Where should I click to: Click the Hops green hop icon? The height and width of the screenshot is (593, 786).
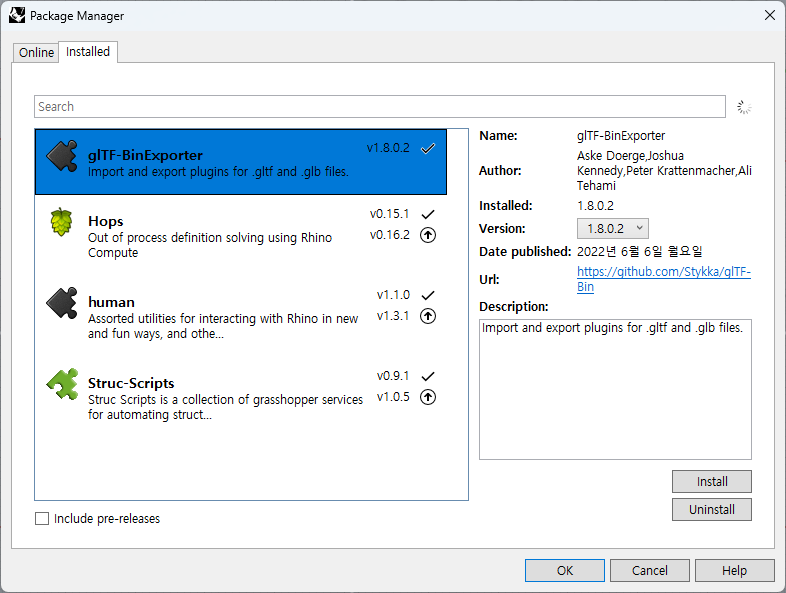click(61, 222)
